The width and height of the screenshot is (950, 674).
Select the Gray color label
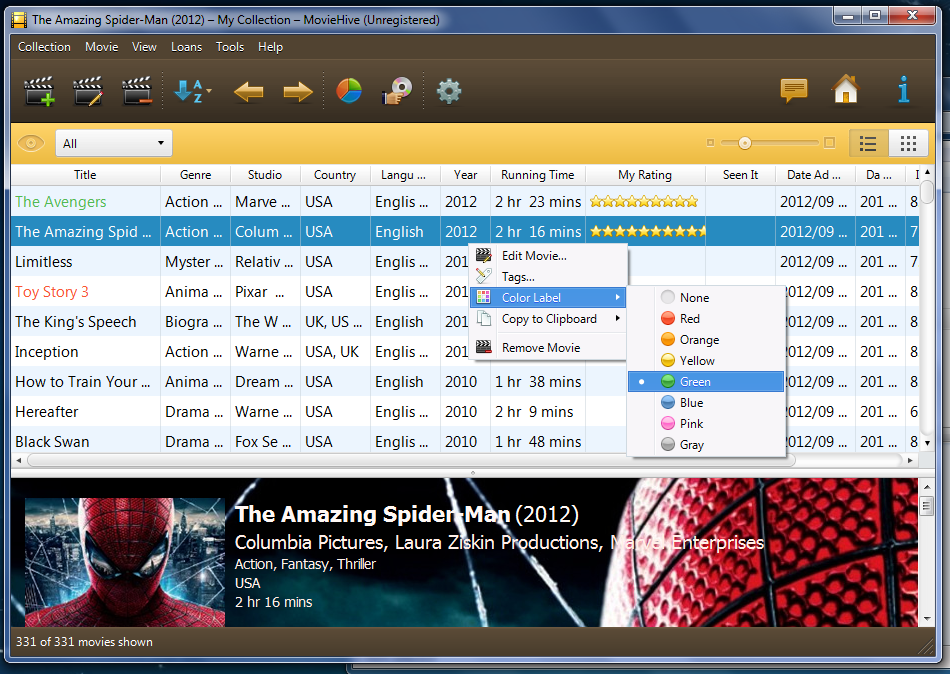pos(706,444)
